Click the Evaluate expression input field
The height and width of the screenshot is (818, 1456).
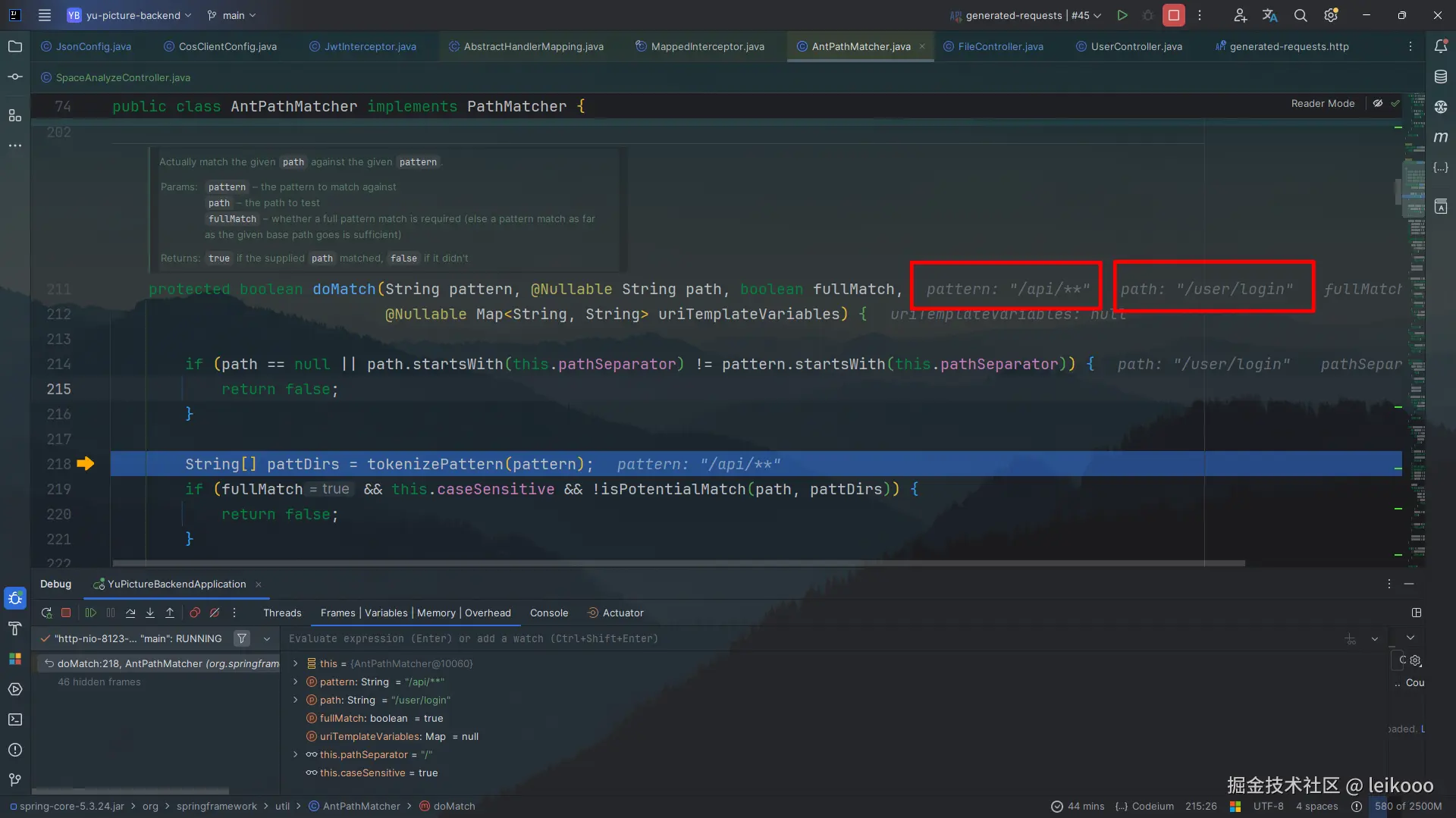pos(811,639)
